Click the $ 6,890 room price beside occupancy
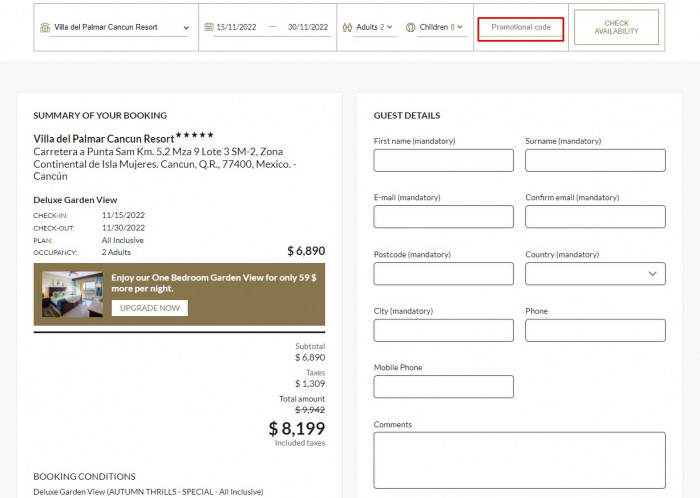The height and width of the screenshot is (498, 700). pos(306,251)
